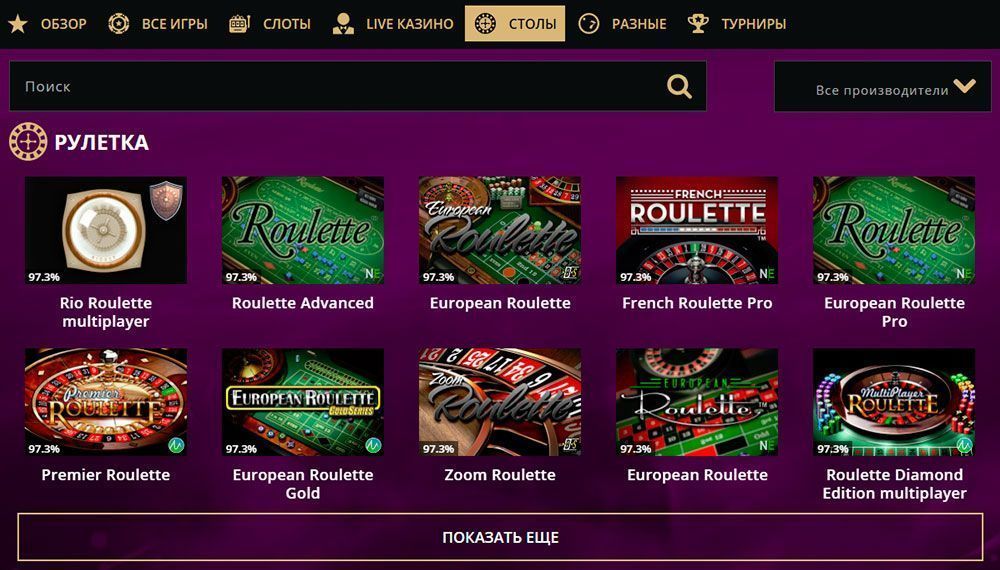The width and height of the screenshot is (1000, 570).
Task: Click the round icon beside РАЗНЫЕ
Action: [589, 24]
